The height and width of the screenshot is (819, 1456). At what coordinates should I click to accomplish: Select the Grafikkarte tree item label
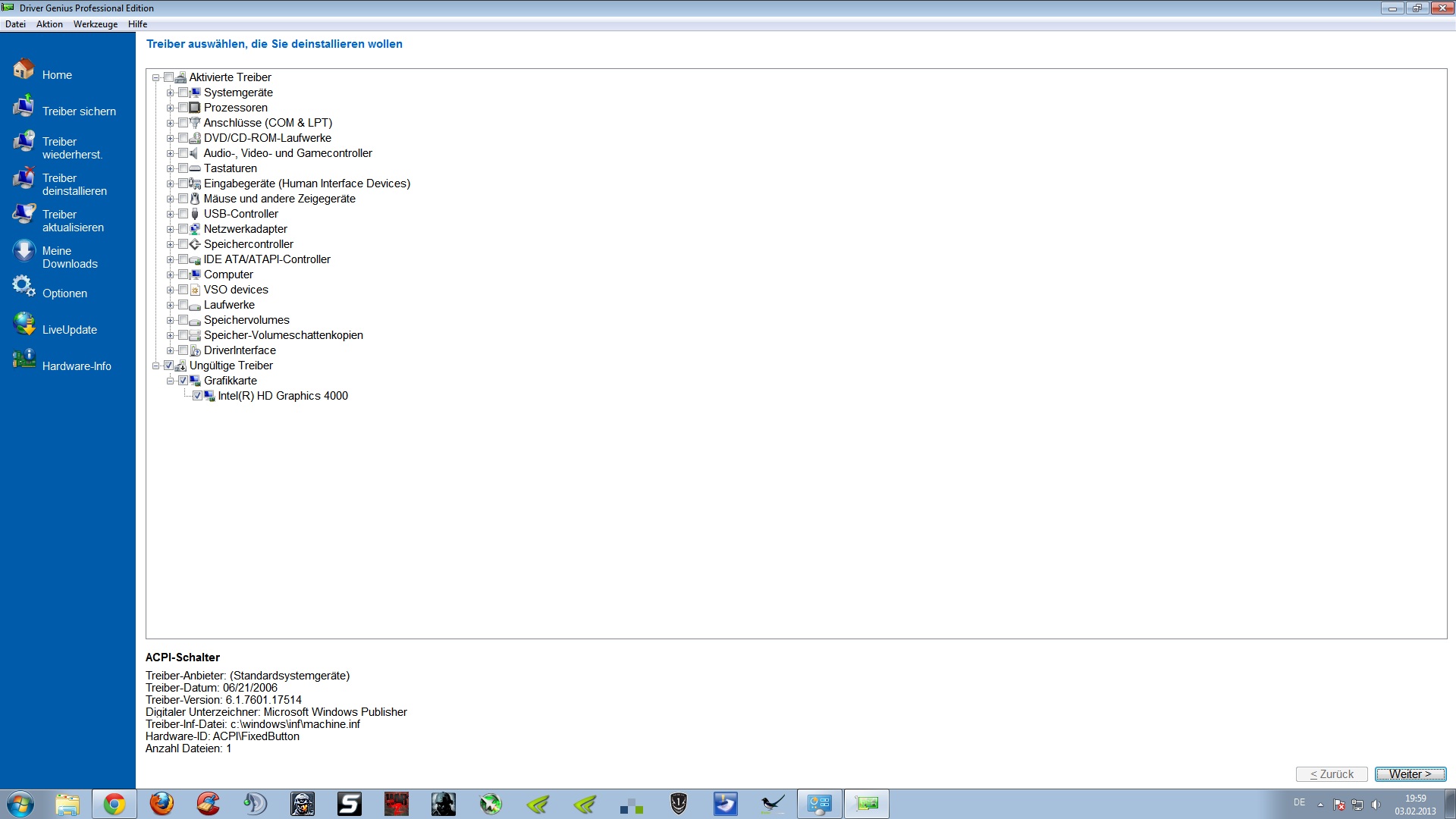coord(230,381)
